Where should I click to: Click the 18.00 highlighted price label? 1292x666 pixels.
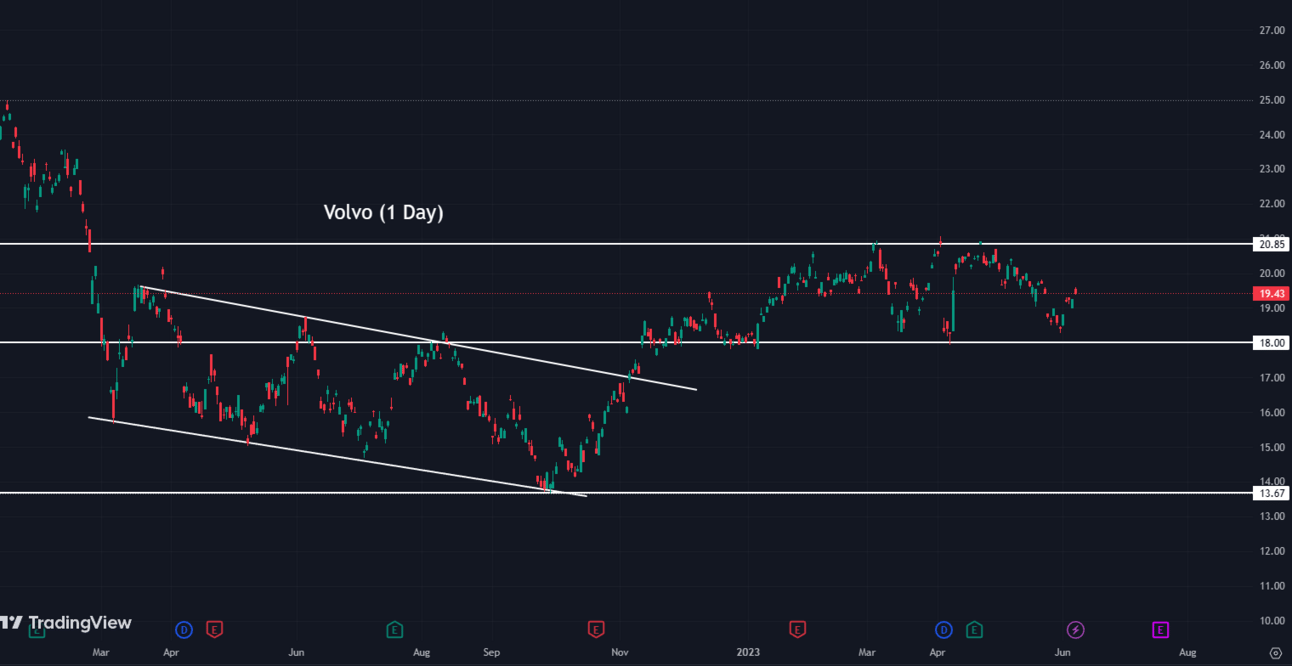(1271, 343)
